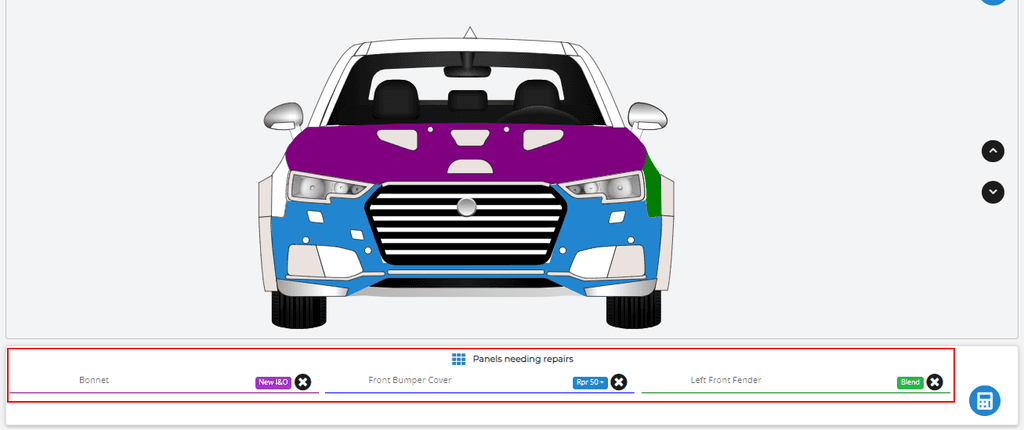Click the grille center emblem badge
This screenshot has height=430, width=1024.
[467, 207]
